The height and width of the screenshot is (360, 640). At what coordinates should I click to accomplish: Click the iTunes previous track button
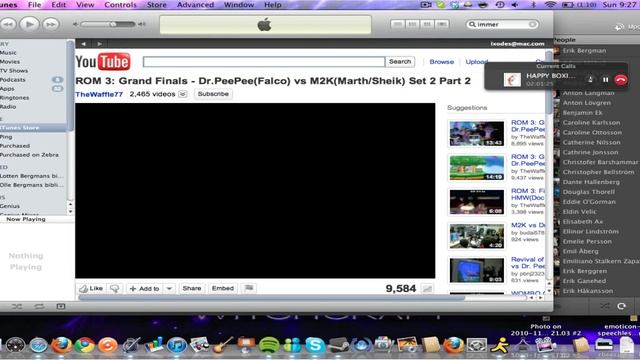pos(7,24)
